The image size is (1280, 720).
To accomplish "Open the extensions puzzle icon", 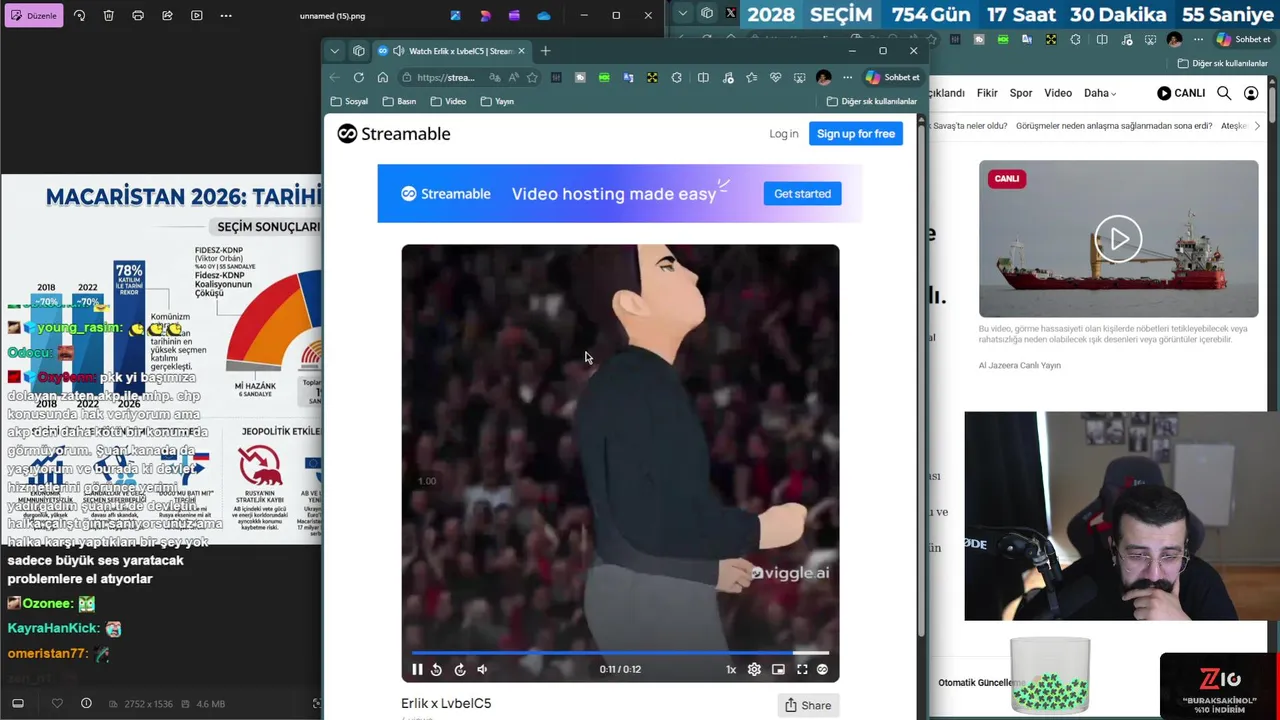I will tap(677, 78).
